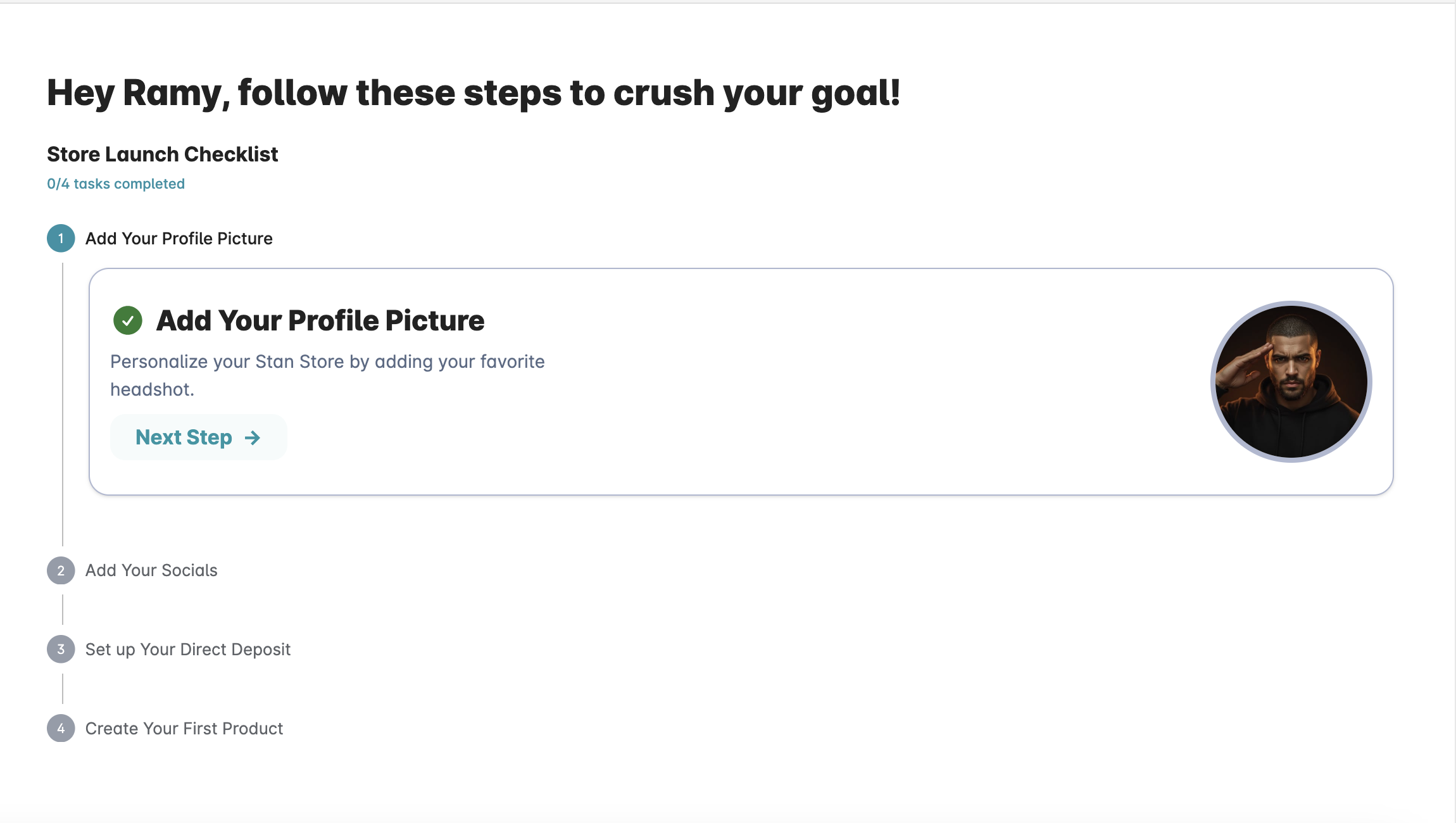This screenshot has height=823, width=1456.
Task: Click the connector line between steps 2 and 3
Action: (x=63, y=610)
